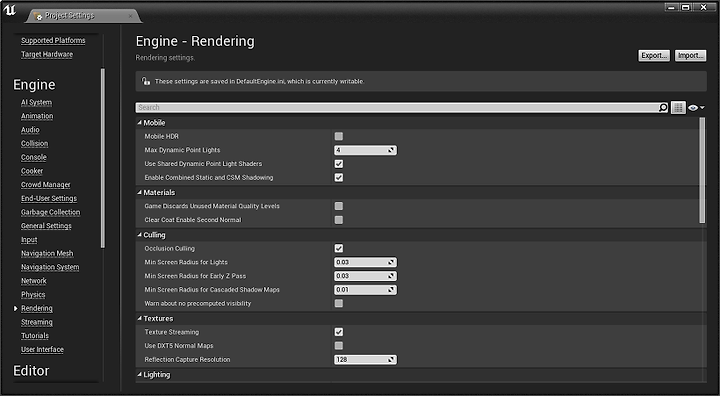Viewport: 720px width, 396px height.
Task: Click the Min Screen Radius for Lights field
Action: coord(365,262)
